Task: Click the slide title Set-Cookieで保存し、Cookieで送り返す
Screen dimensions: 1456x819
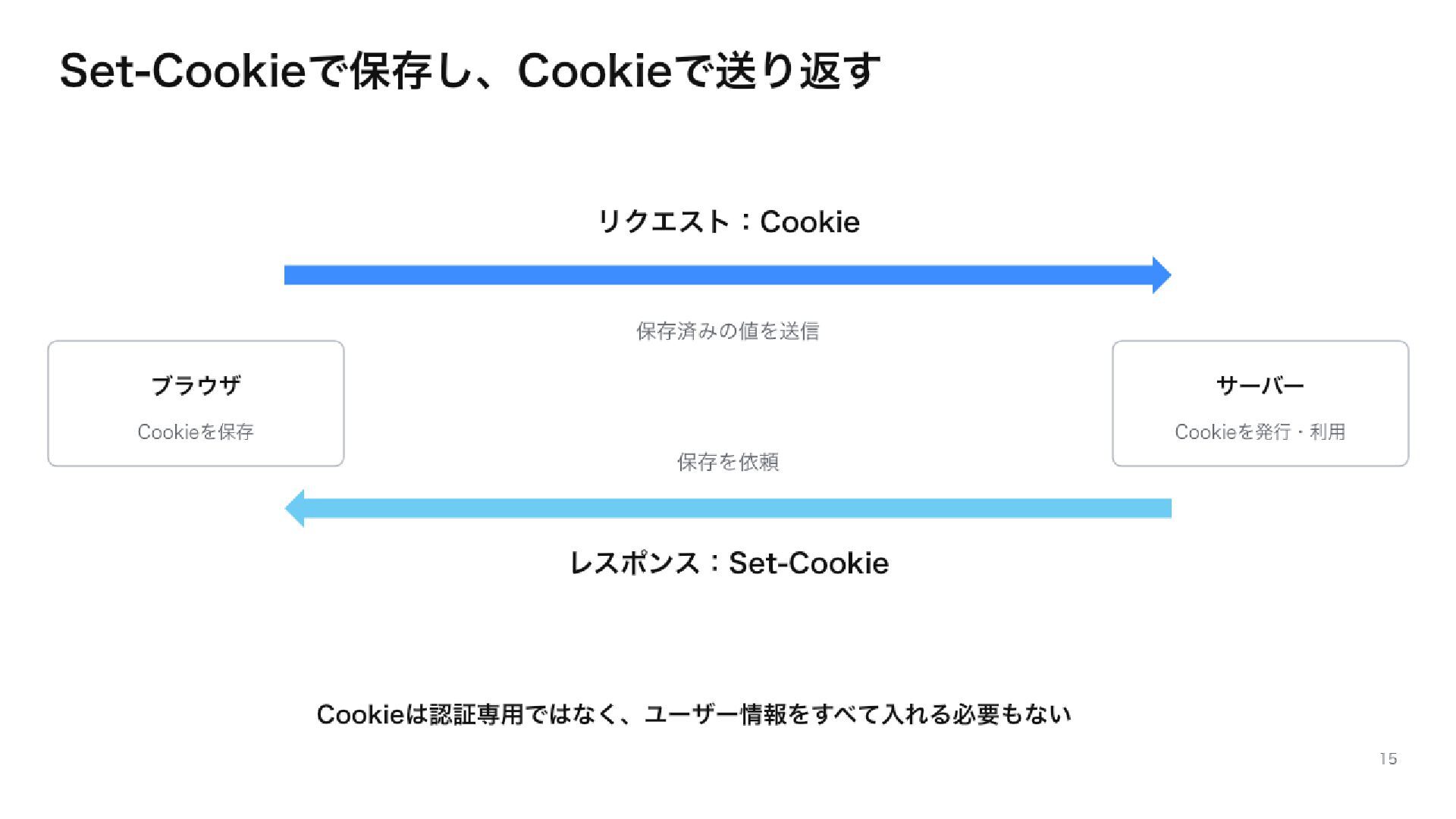Action: (470, 71)
